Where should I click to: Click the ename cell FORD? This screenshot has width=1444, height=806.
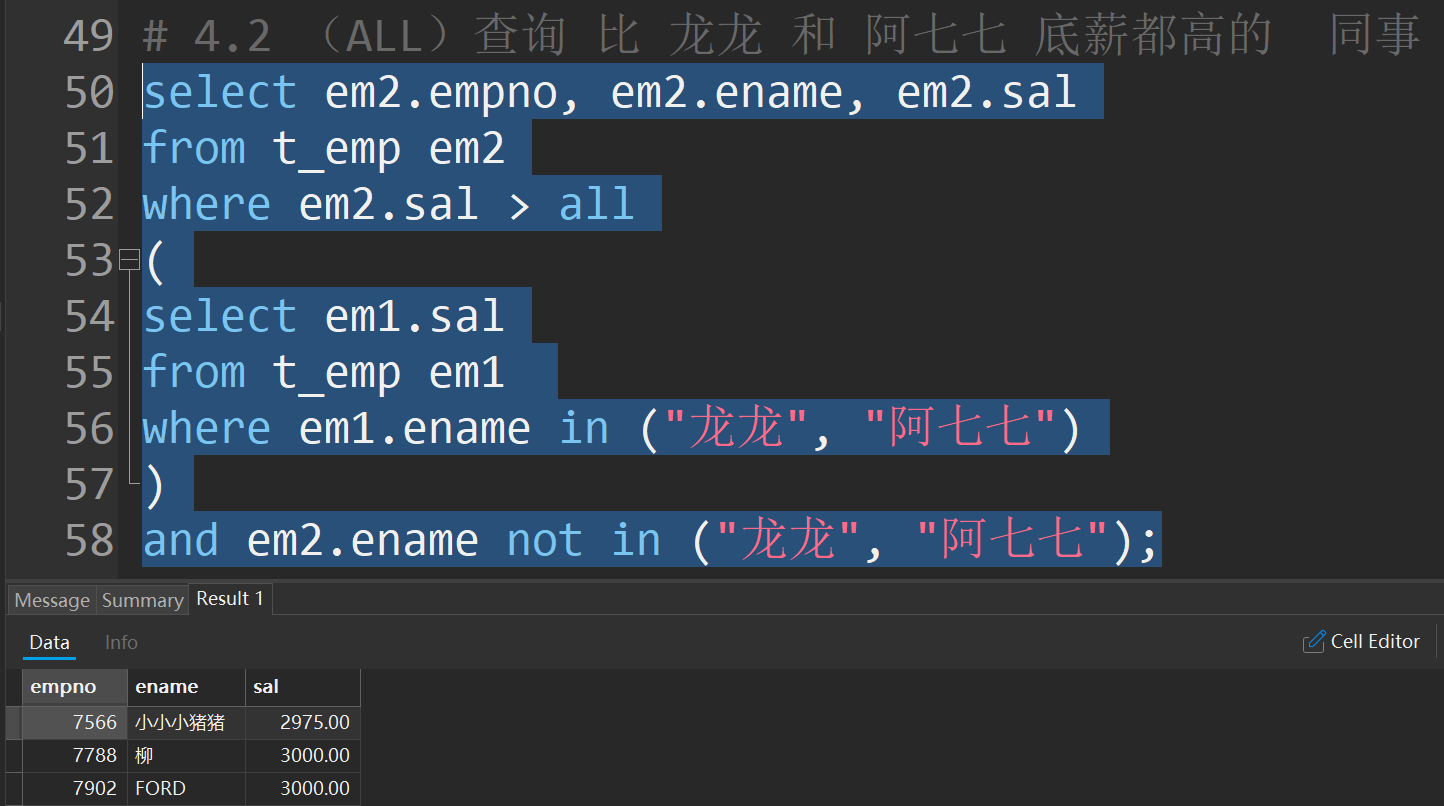coord(186,788)
